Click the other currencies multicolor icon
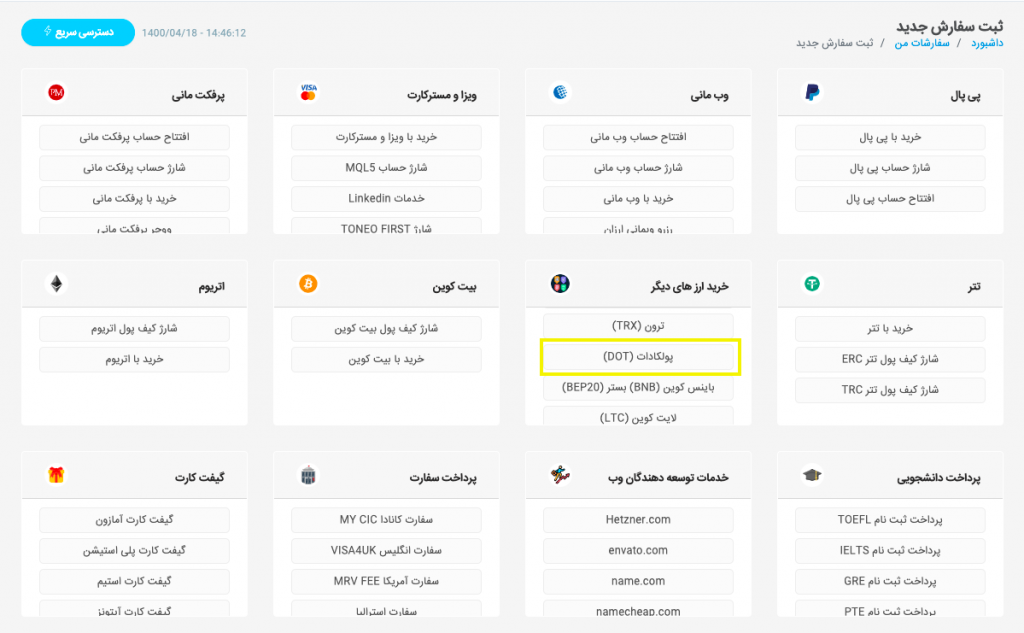The image size is (1024, 633). pos(560,284)
